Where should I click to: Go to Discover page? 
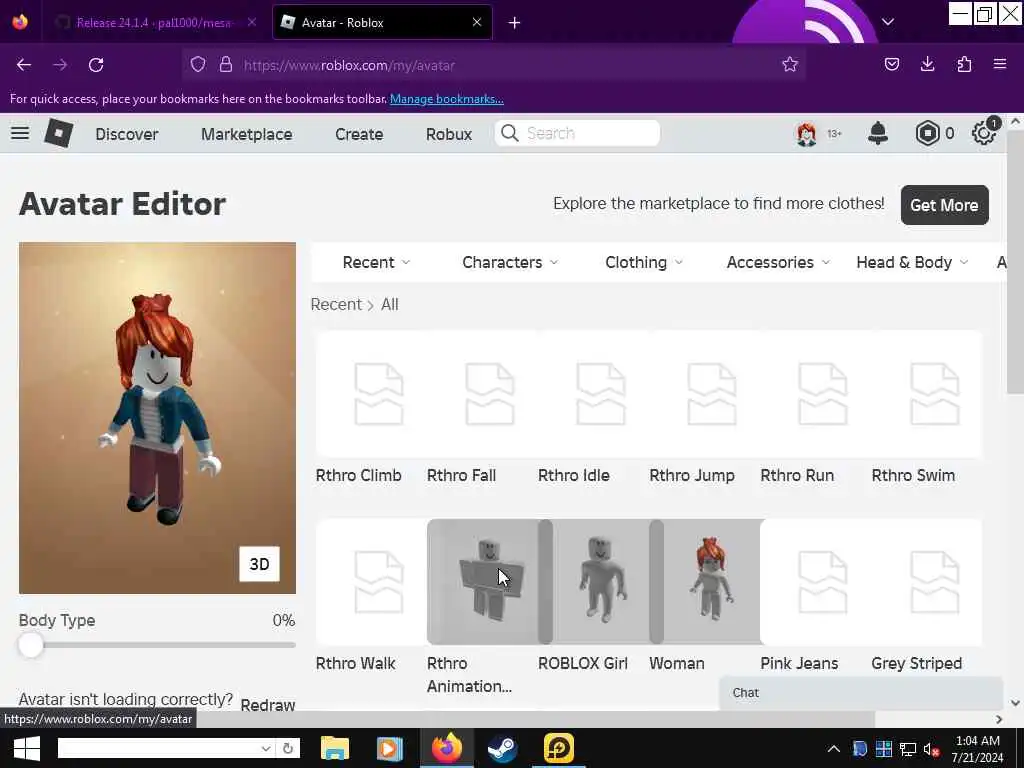click(127, 134)
